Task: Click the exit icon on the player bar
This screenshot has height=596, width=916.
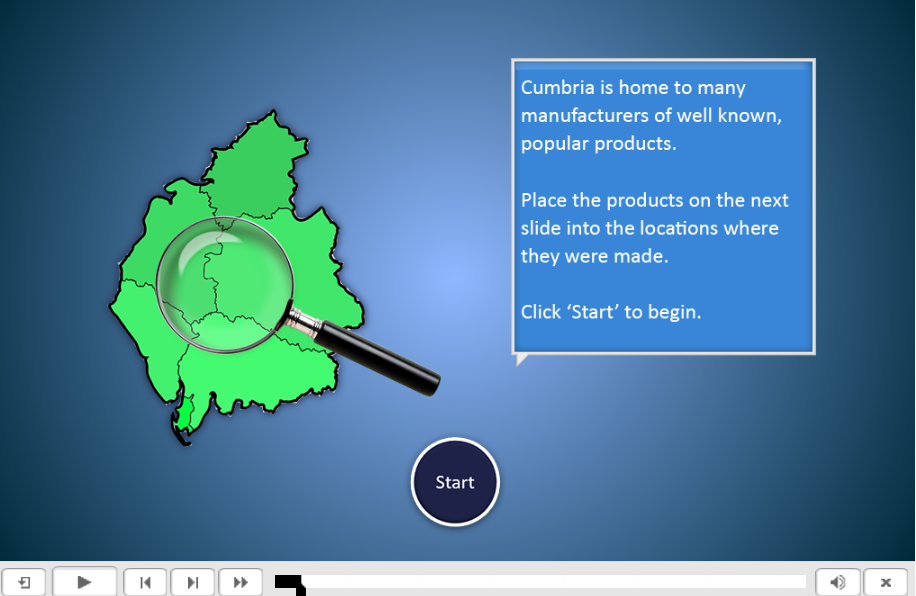Action: (24, 582)
